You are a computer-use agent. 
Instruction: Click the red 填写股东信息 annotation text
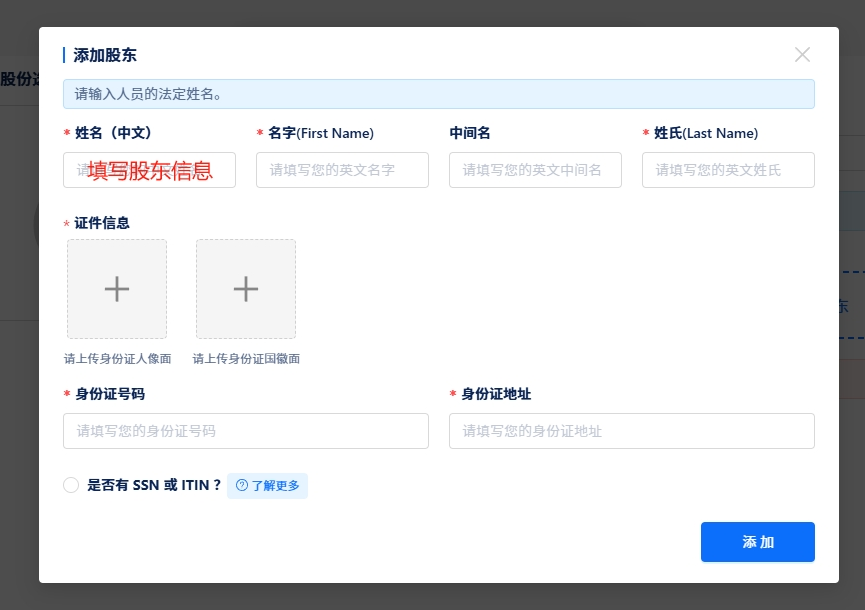tap(150, 171)
